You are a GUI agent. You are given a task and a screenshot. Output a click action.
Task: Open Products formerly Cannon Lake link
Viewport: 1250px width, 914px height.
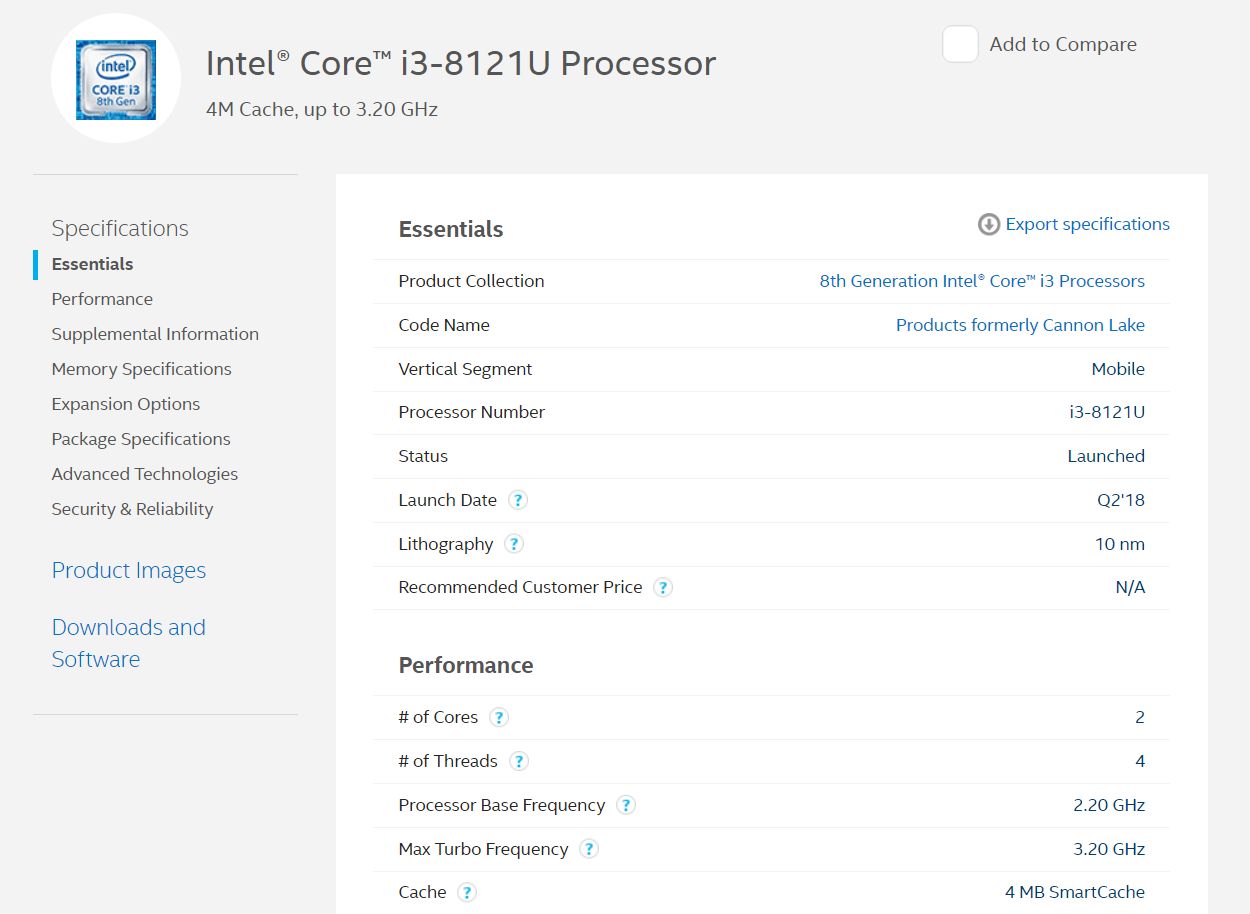[x=1019, y=325]
